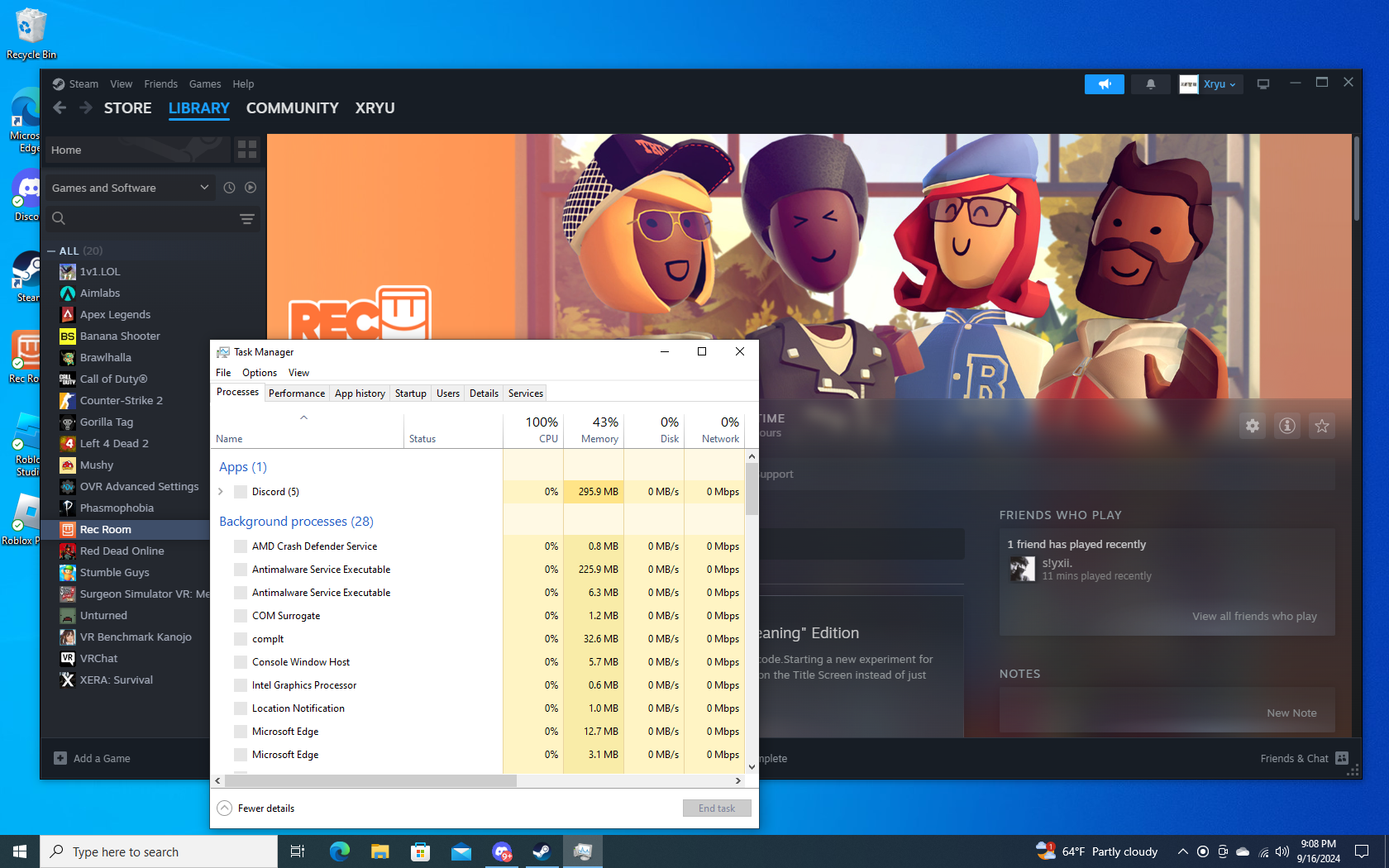Click End task button
Viewport: 1389px width, 868px height.
click(717, 808)
